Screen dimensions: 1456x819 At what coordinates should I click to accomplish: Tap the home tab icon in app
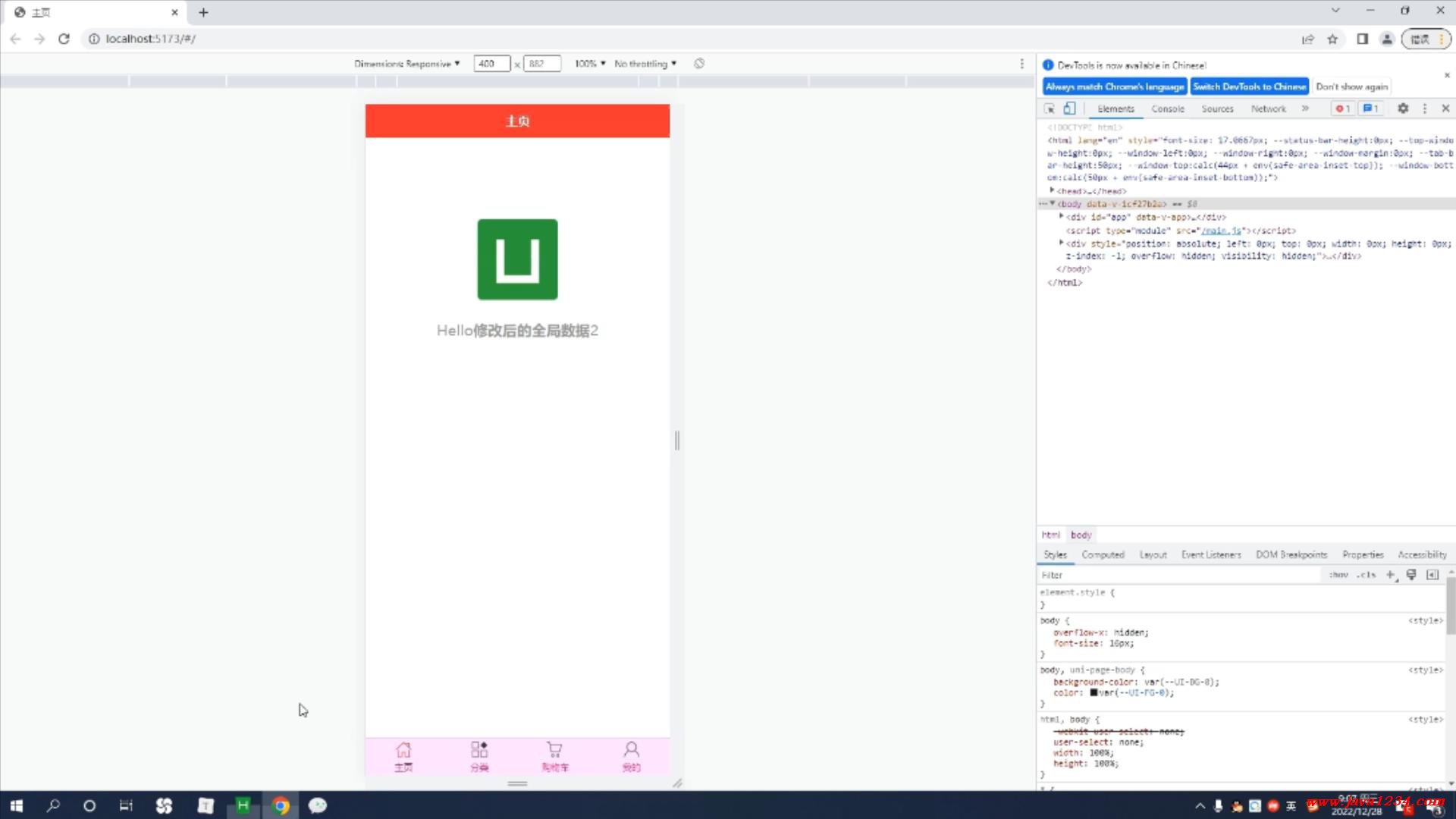(403, 750)
